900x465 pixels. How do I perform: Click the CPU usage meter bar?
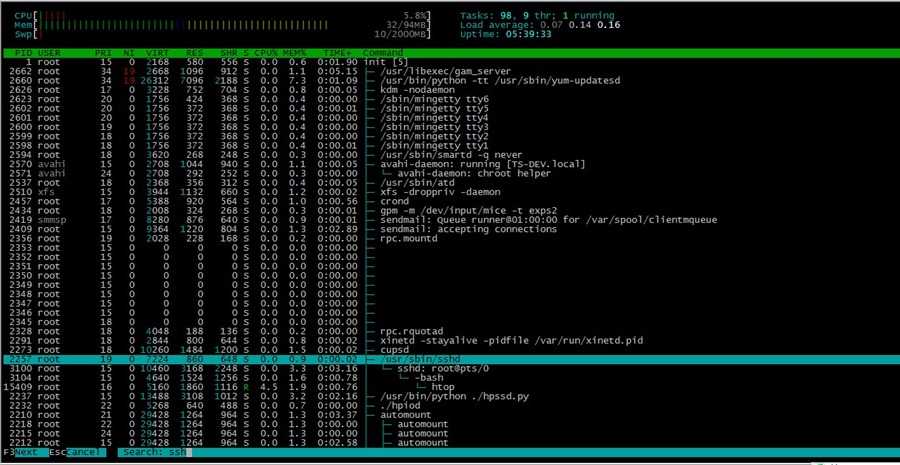click(223, 16)
